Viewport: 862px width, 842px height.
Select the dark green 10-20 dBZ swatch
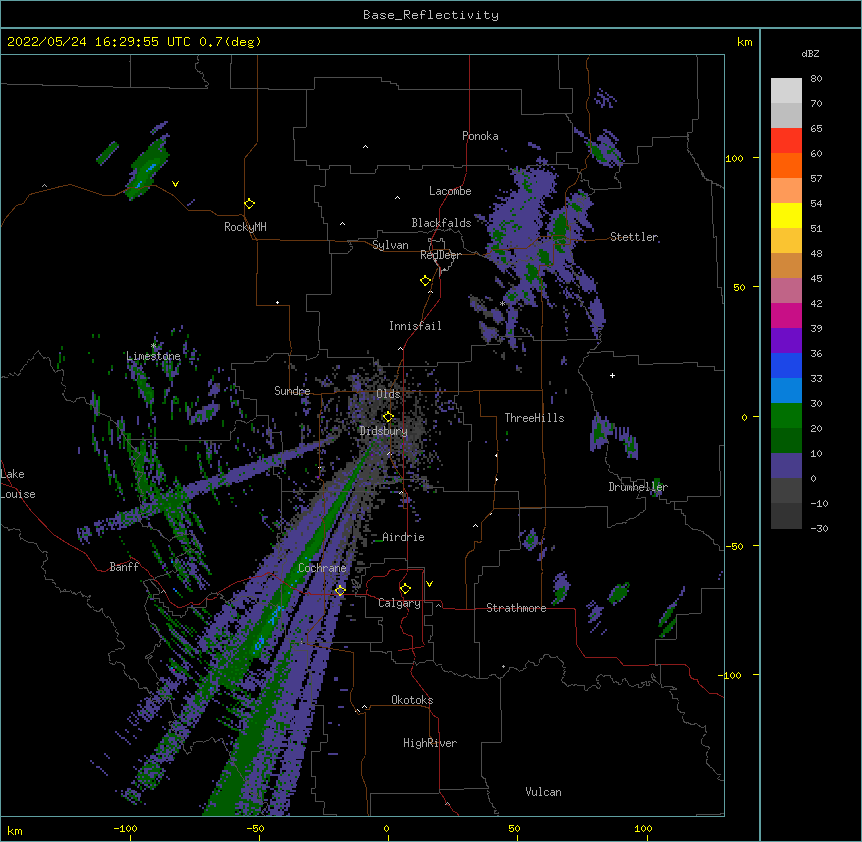[x=786, y=441]
